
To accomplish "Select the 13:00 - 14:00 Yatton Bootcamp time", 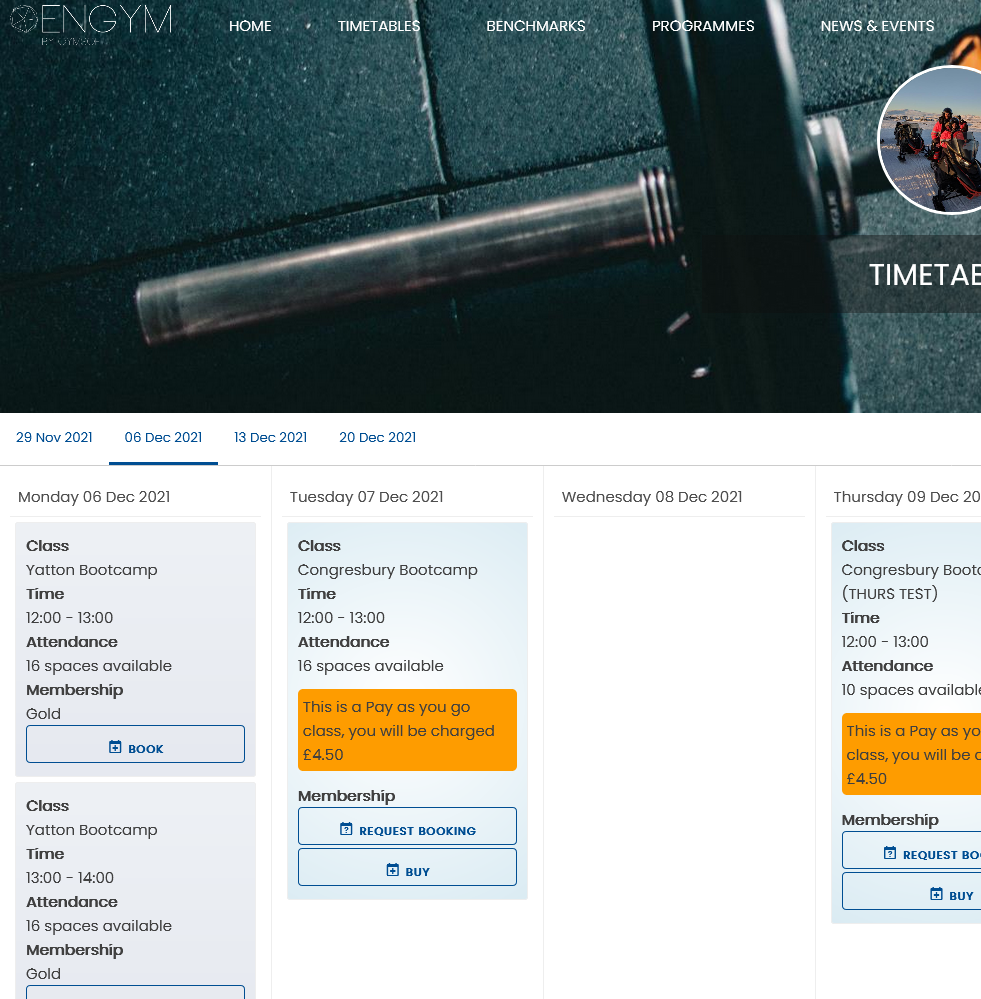I will tap(70, 878).
